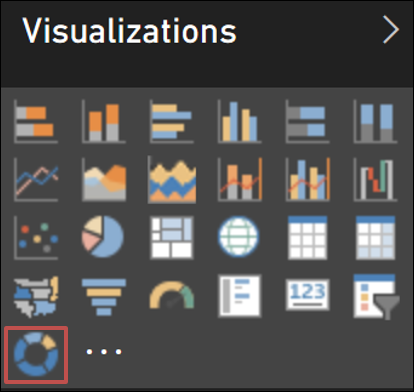Collapse the Visualizations pane with chevron

(x=391, y=30)
